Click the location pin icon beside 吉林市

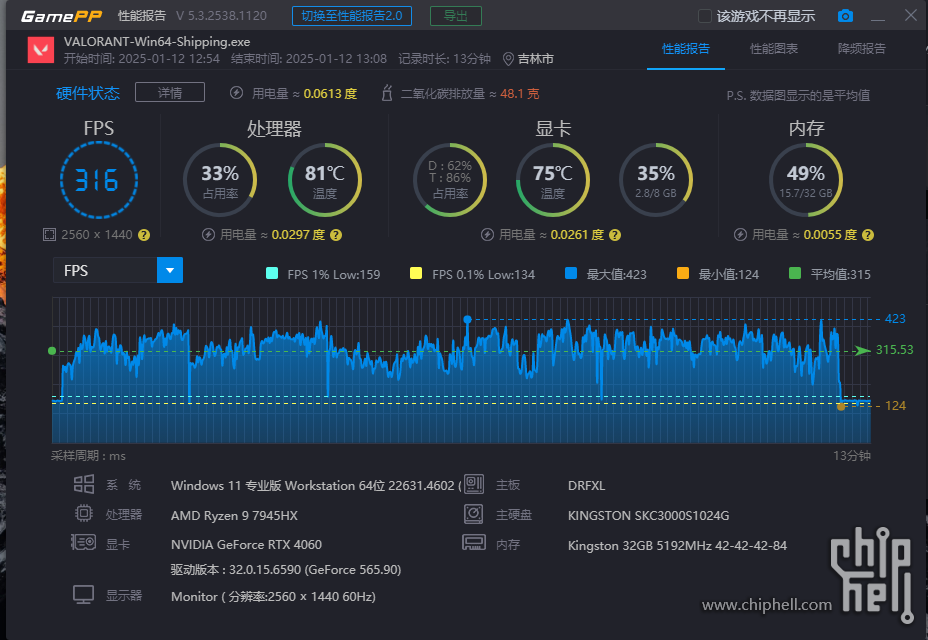508,59
